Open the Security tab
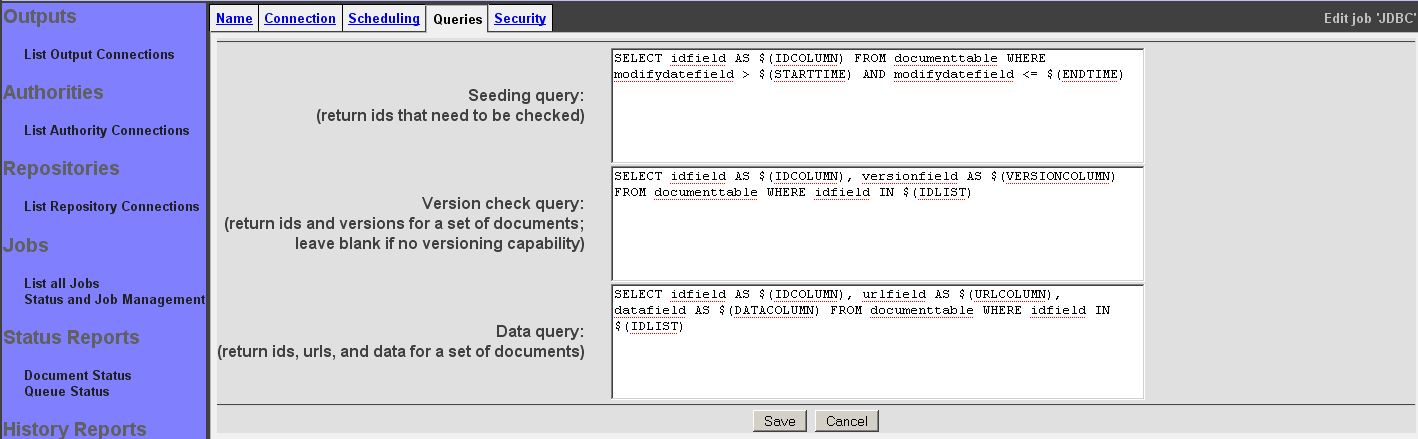 click(520, 19)
